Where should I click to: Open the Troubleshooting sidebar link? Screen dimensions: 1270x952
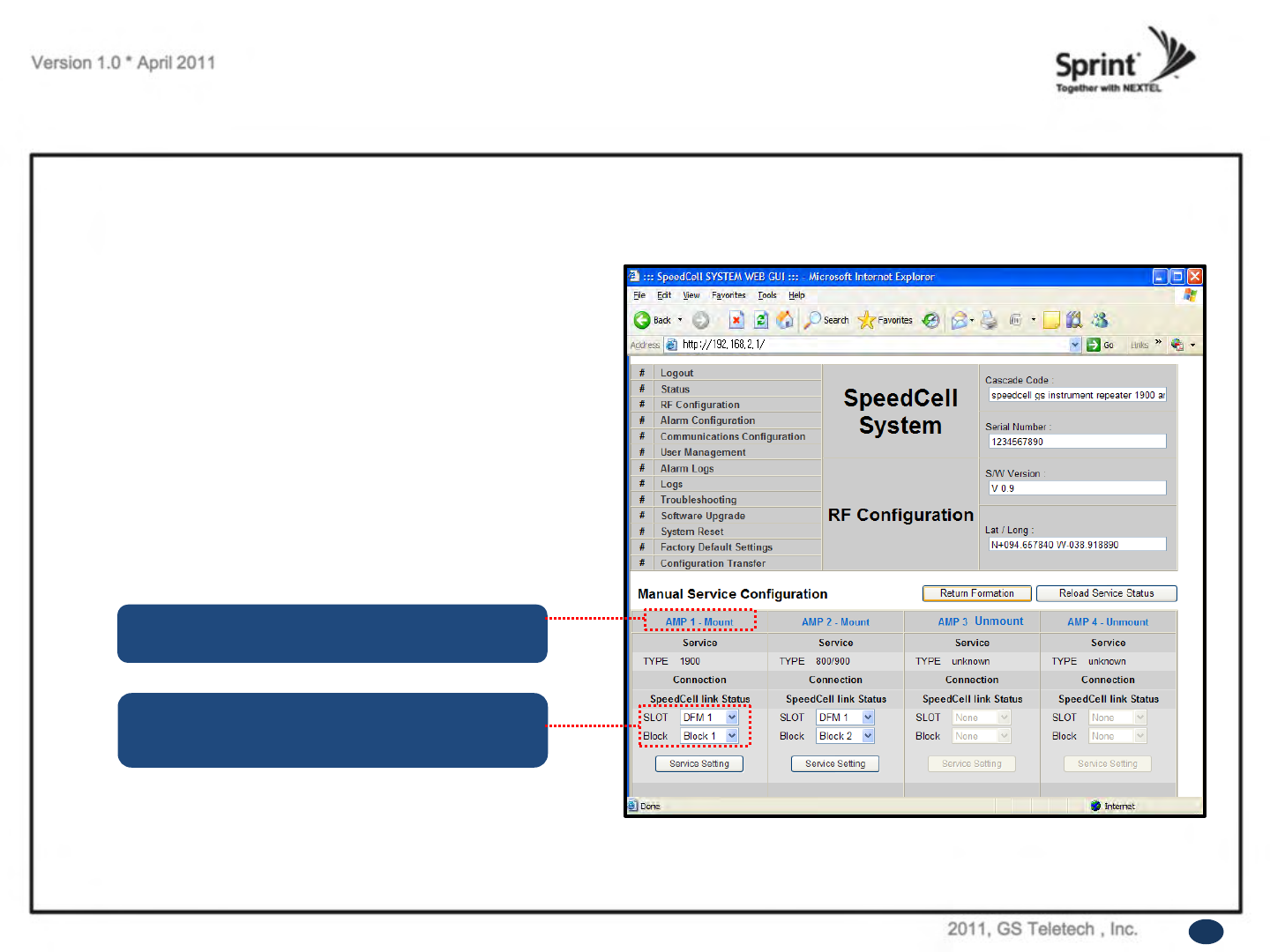[698, 500]
